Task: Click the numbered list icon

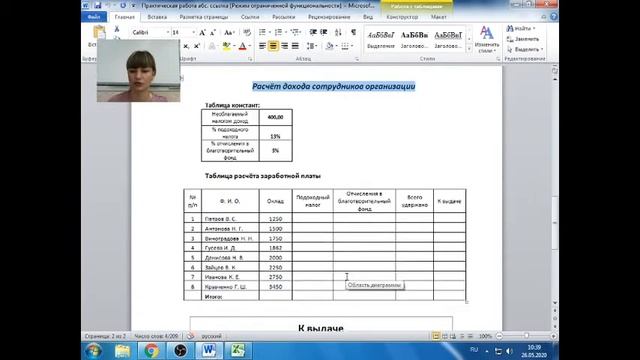Action: point(279,32)
